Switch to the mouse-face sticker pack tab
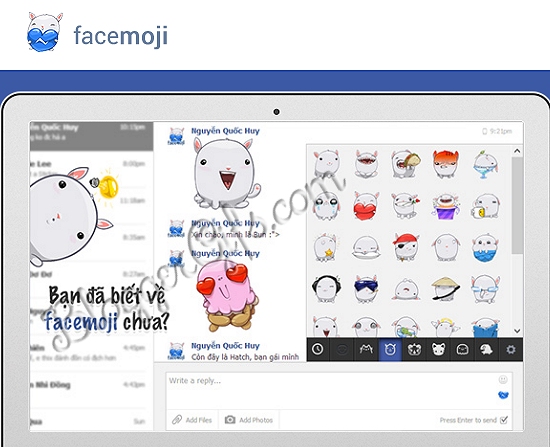The image size is (550, 447). click(x=438, y=349)
